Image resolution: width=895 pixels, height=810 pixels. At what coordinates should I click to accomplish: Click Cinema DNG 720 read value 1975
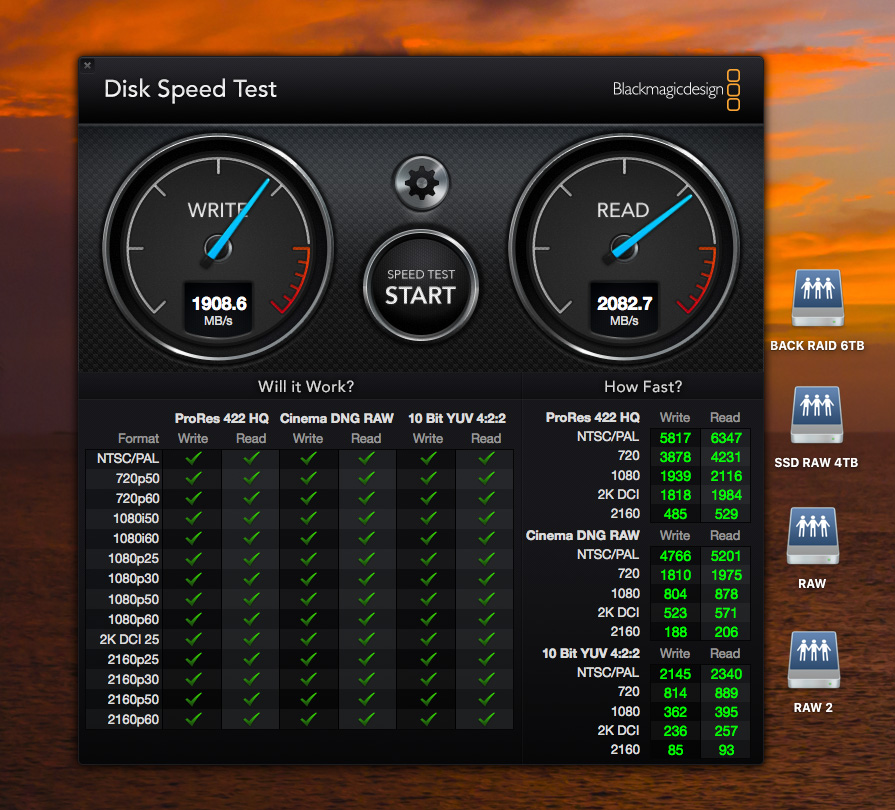[726, 575]
